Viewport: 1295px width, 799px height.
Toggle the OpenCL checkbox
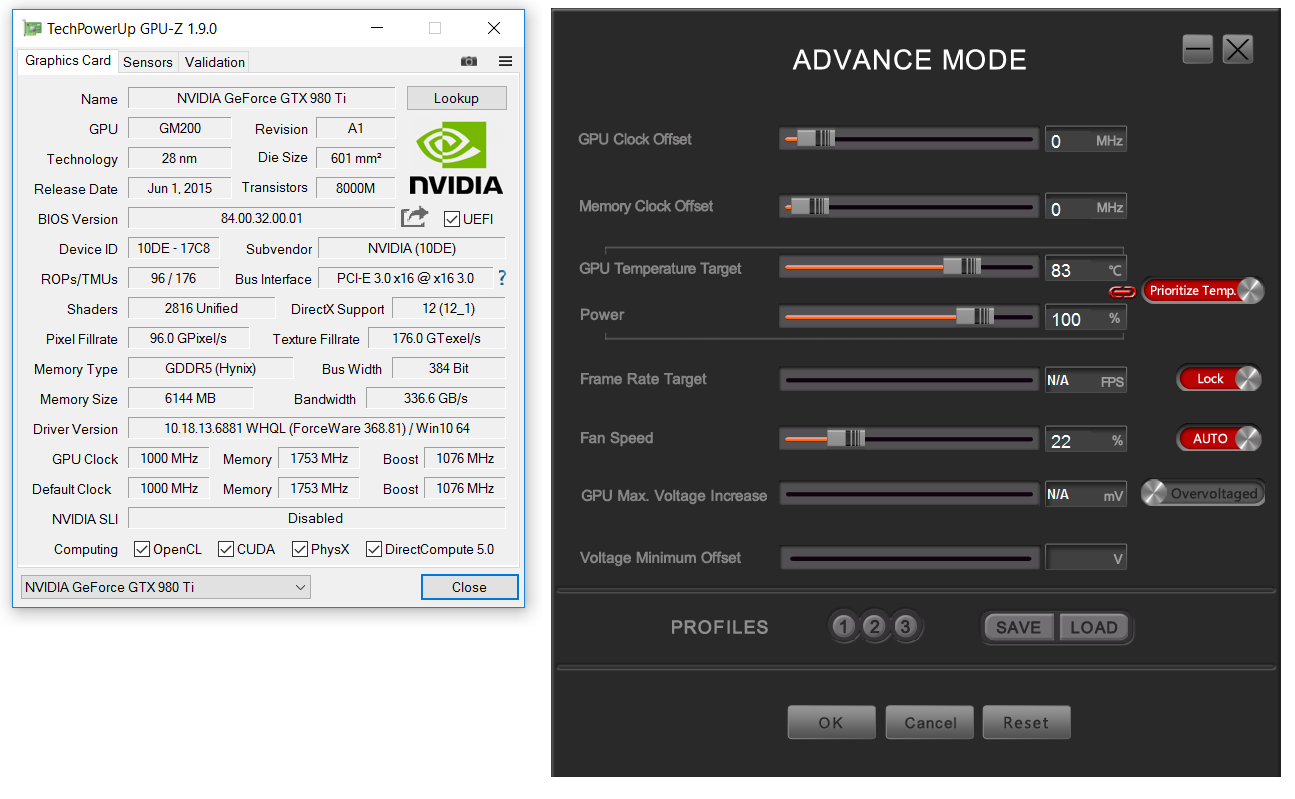point(142,549)
